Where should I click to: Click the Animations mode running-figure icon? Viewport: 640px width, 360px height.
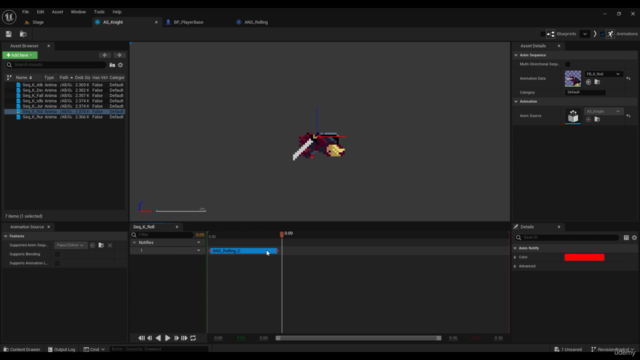pyautogui.click(x=610, y=34)
